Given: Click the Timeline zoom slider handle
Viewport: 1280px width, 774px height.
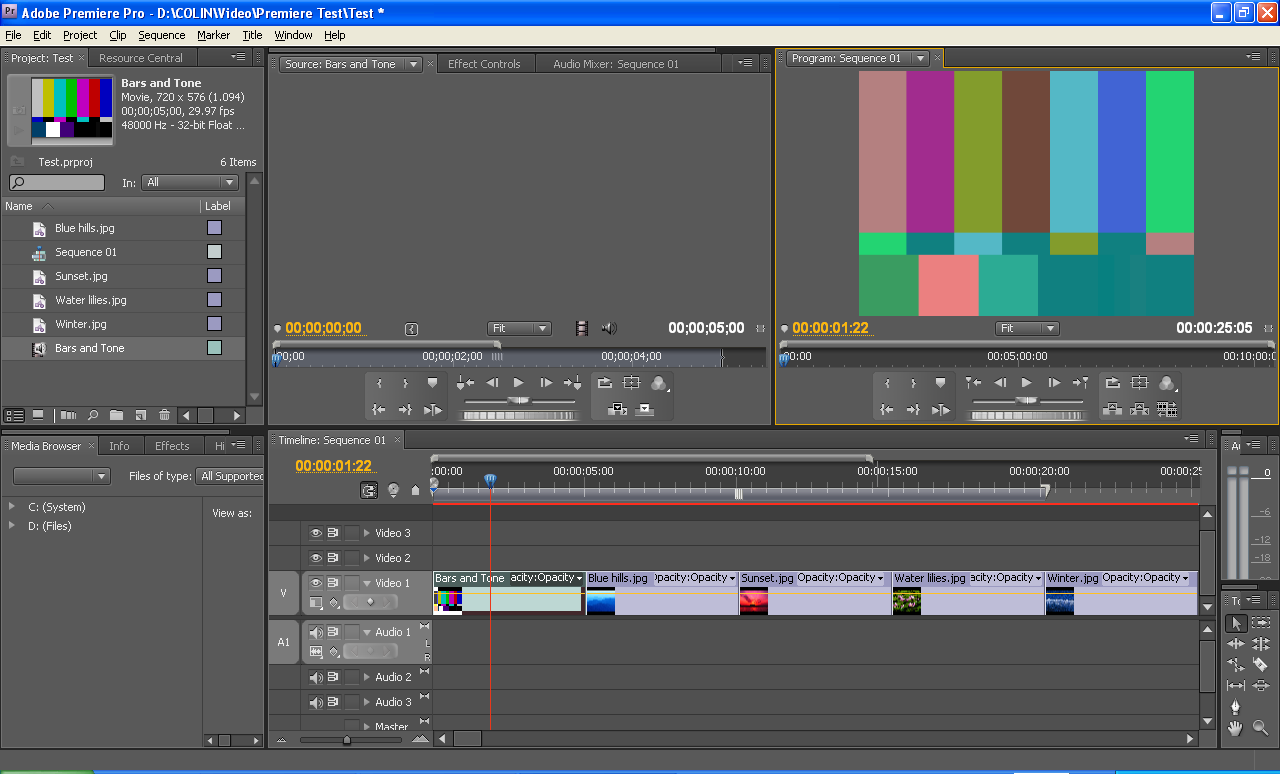Looking at the screenshot, I should pos(347,740).
